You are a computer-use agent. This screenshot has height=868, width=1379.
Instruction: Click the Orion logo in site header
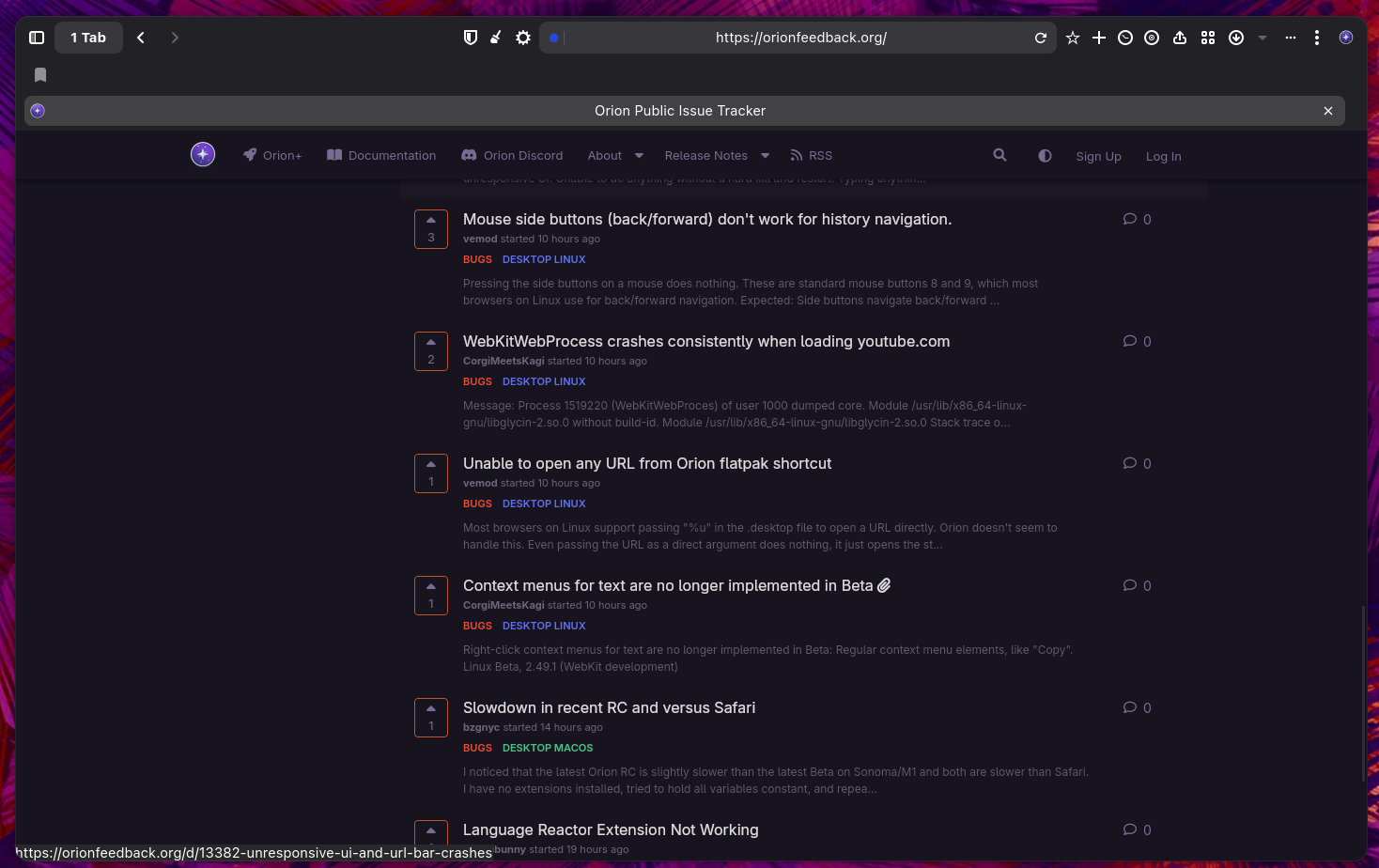click(203, 154)
